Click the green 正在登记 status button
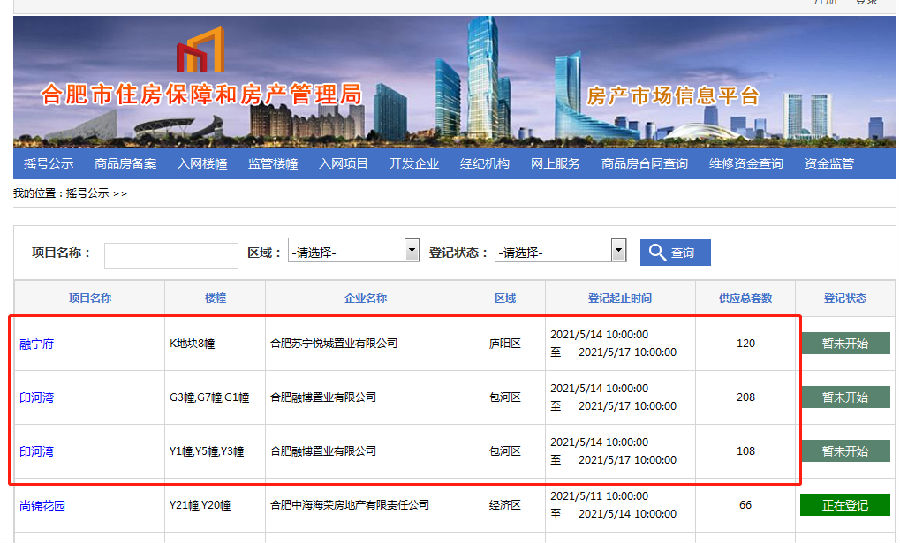 844,505
